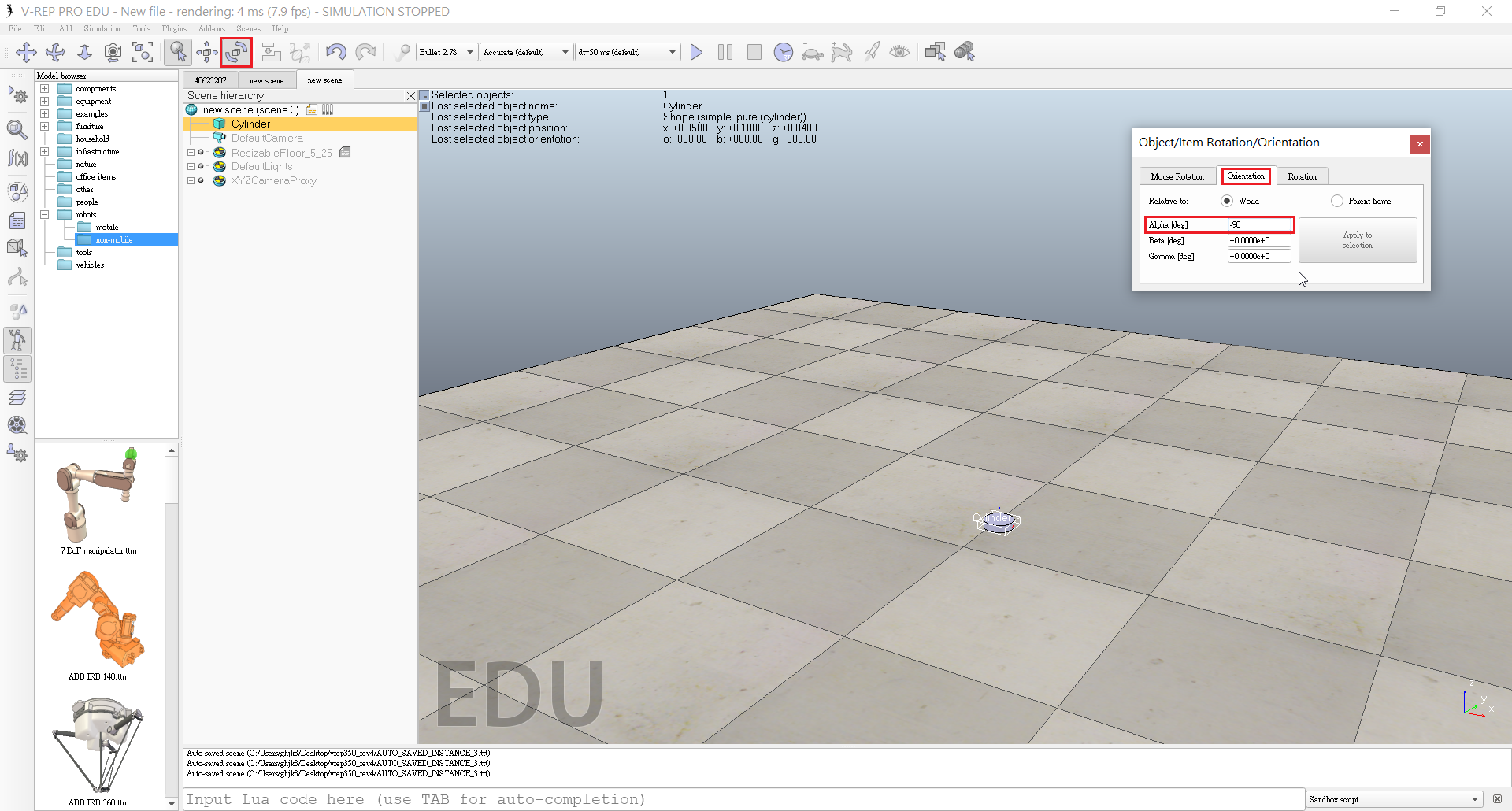The width and height of the screenshot is (1512, 811).
Task: Open the Sandbox script dropdown
Action: (1394, 799)
